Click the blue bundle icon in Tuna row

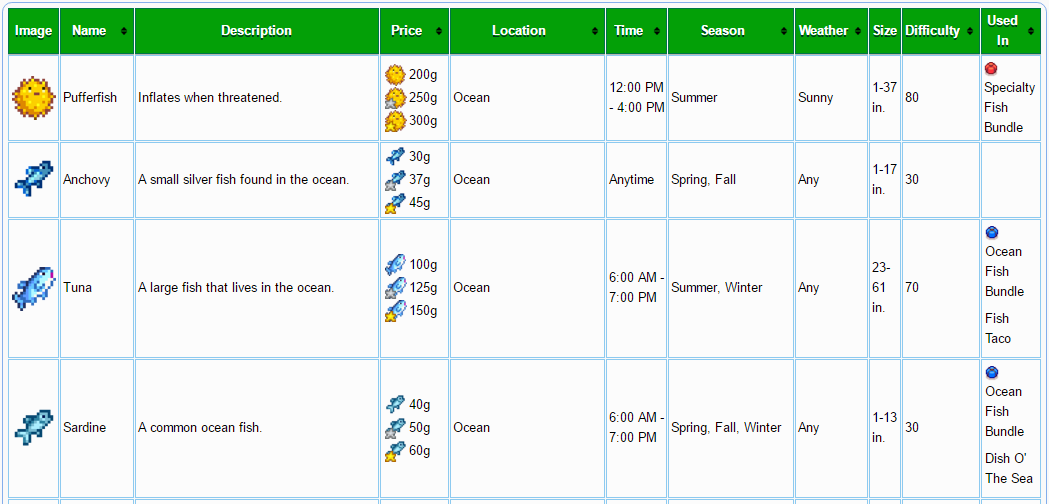click(991, 233)
